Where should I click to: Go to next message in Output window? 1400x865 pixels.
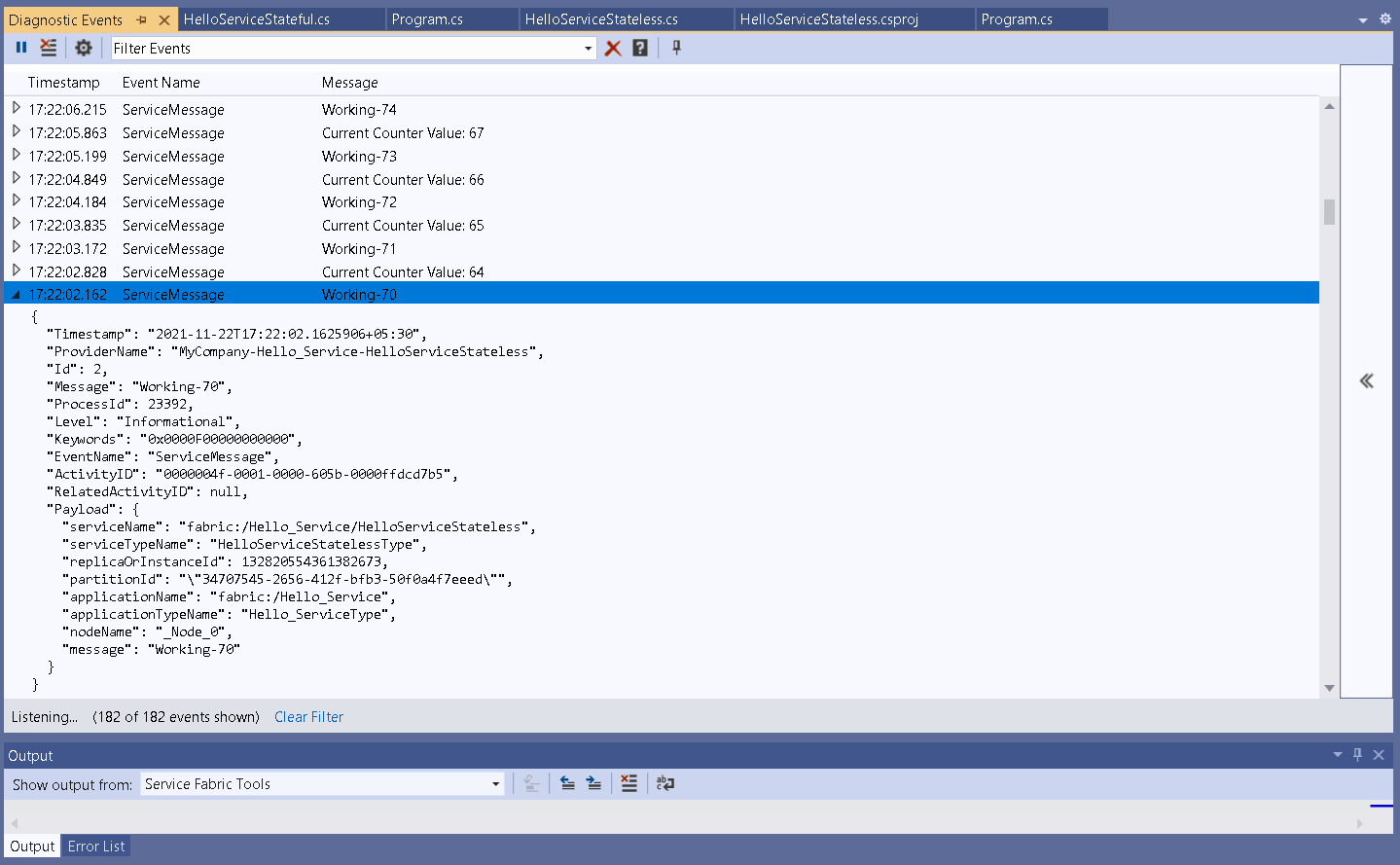[x=595, y=783]
